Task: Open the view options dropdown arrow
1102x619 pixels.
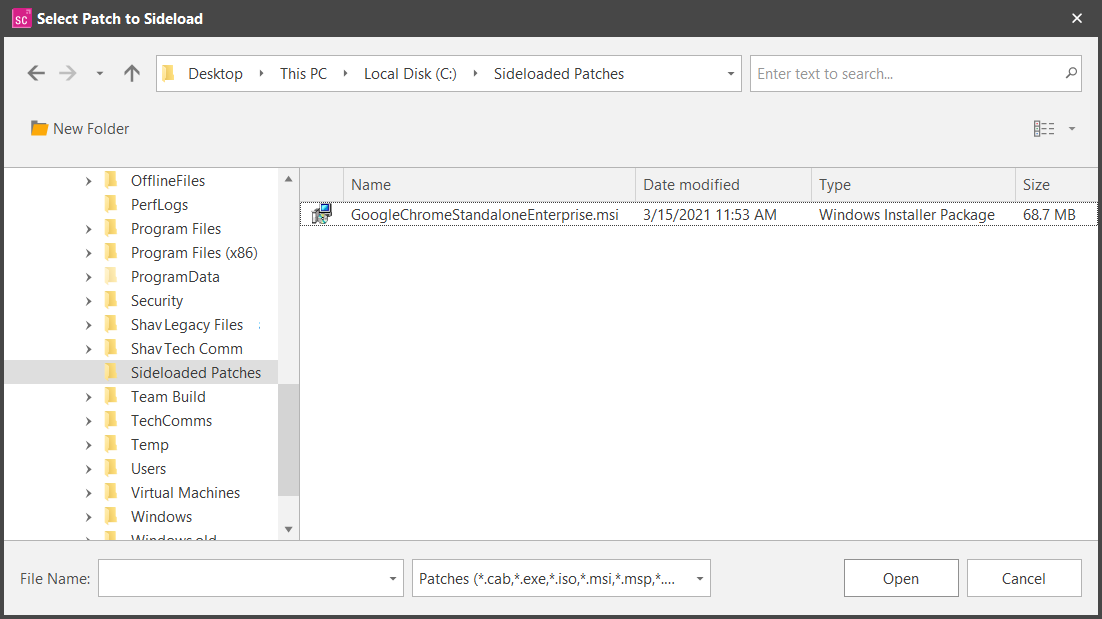Action: coord(1072,128)
